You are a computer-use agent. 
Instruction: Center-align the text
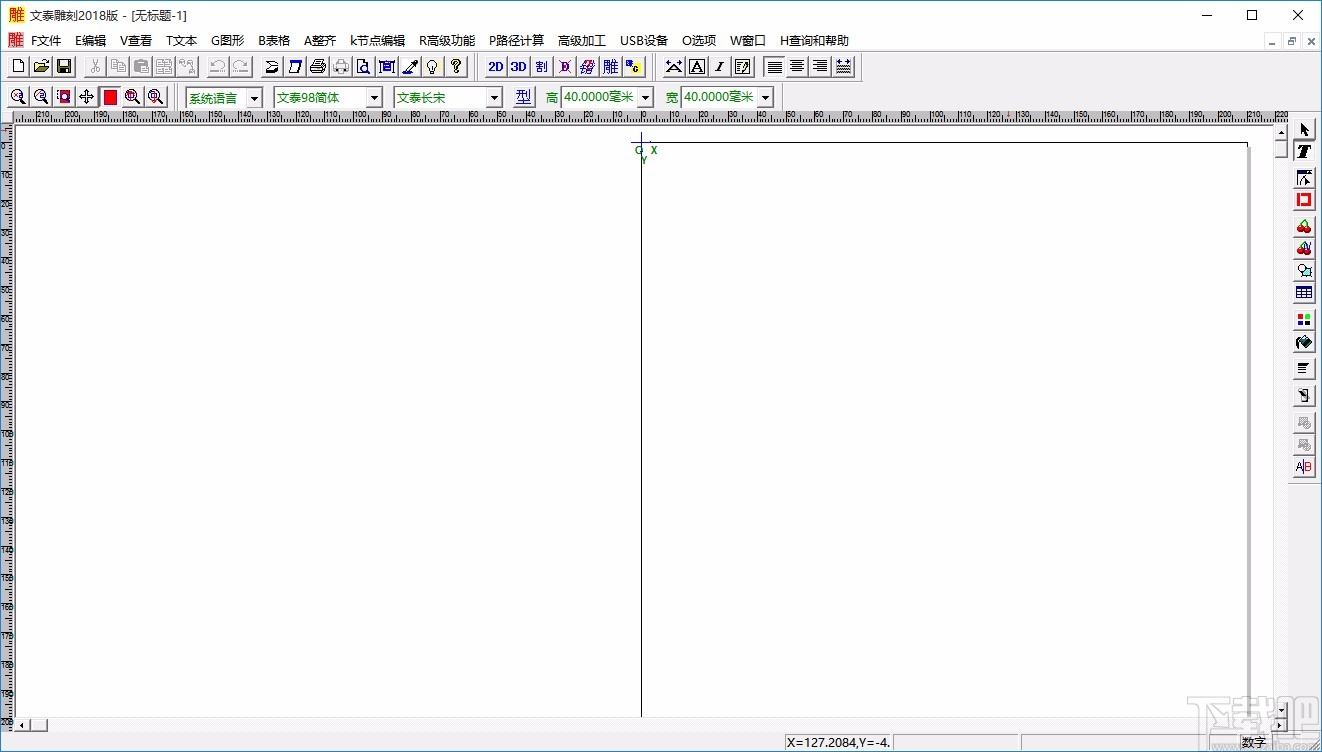797,67
